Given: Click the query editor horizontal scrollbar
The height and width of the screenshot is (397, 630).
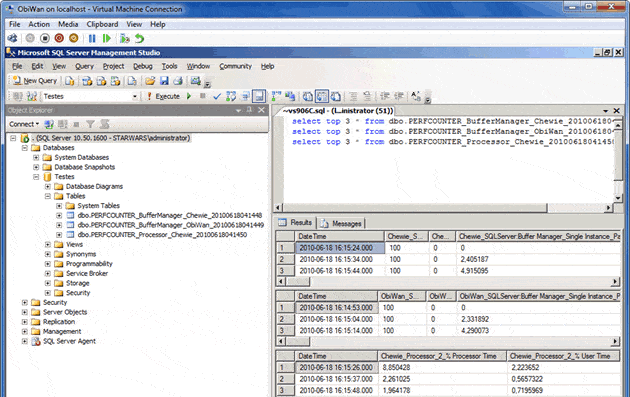Looking at the screenshot, I should pyautogui.click(x=415, y=208).
